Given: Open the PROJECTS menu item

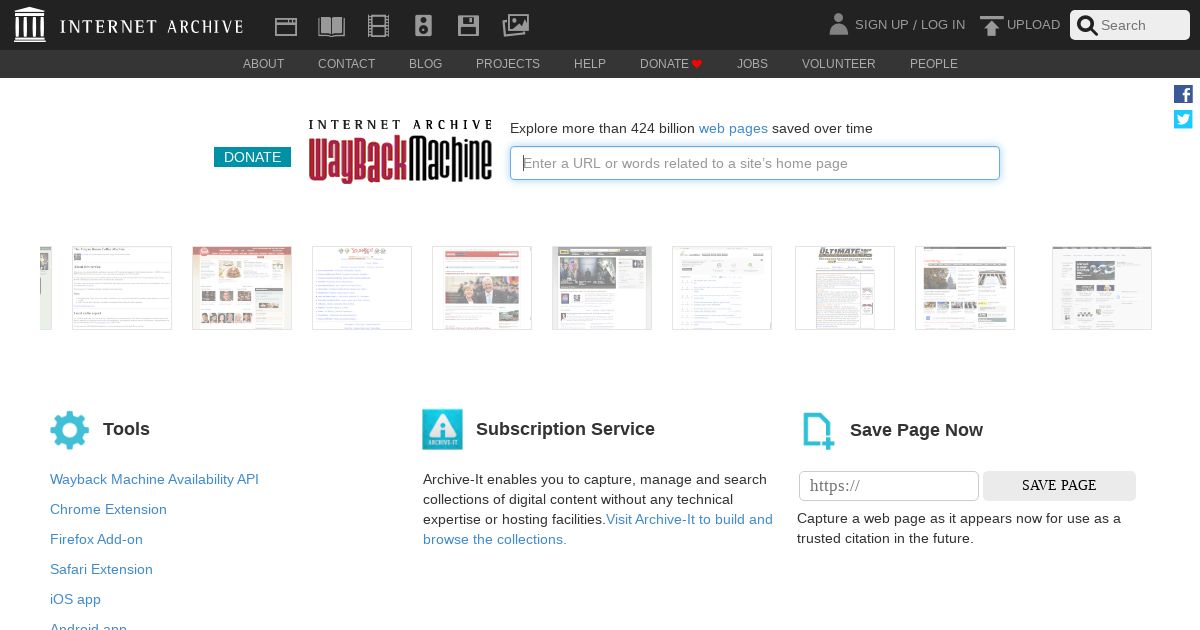Looking at the screenshot, I should (x=508, y=64).
